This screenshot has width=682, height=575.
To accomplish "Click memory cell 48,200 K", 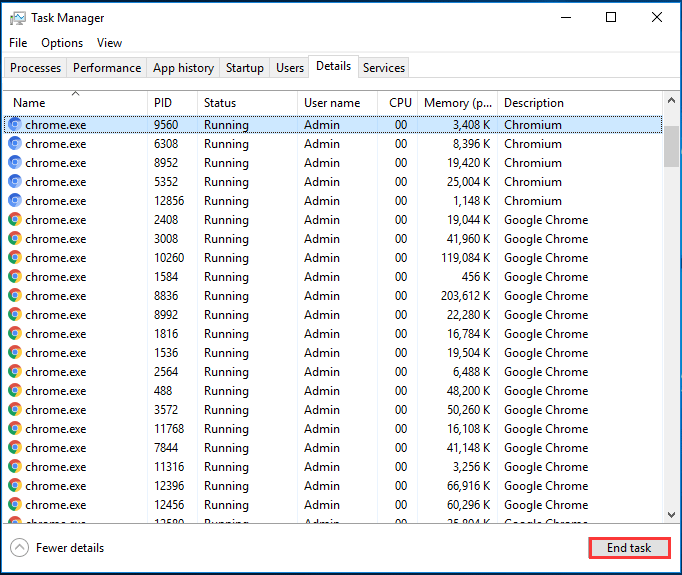I will pos(468,391).
